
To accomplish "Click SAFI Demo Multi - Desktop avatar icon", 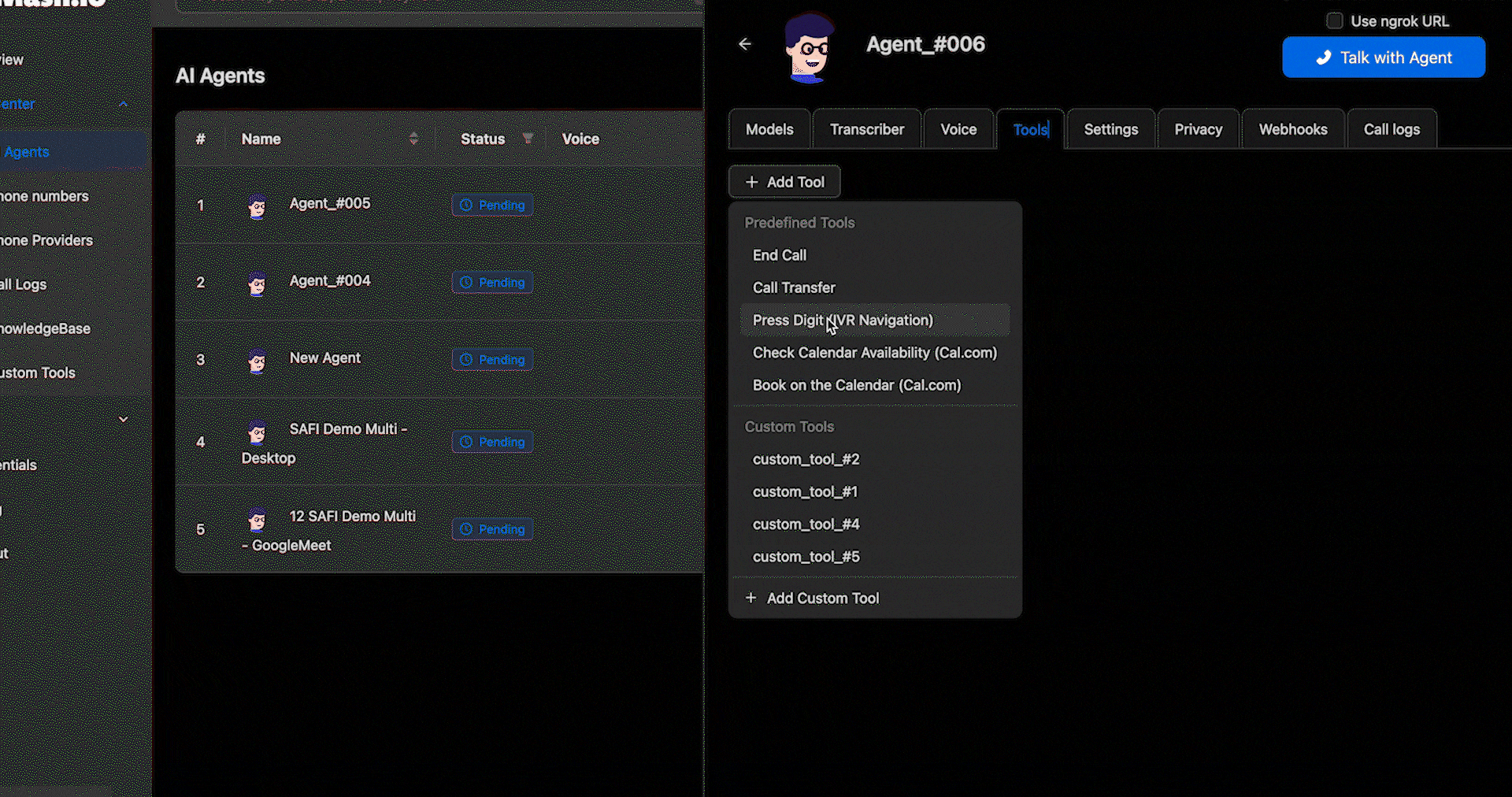I will tap(257, 432).
